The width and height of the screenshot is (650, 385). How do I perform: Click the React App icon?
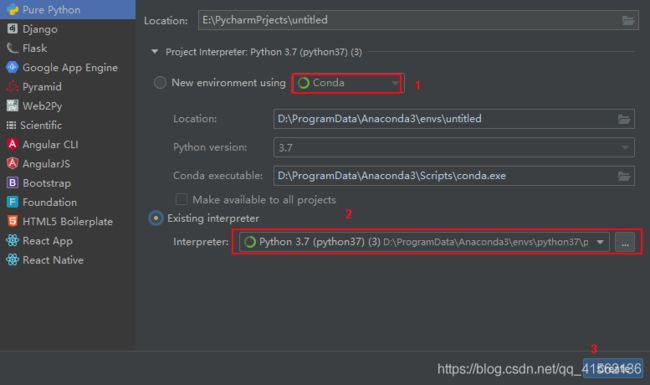point(12,240)
